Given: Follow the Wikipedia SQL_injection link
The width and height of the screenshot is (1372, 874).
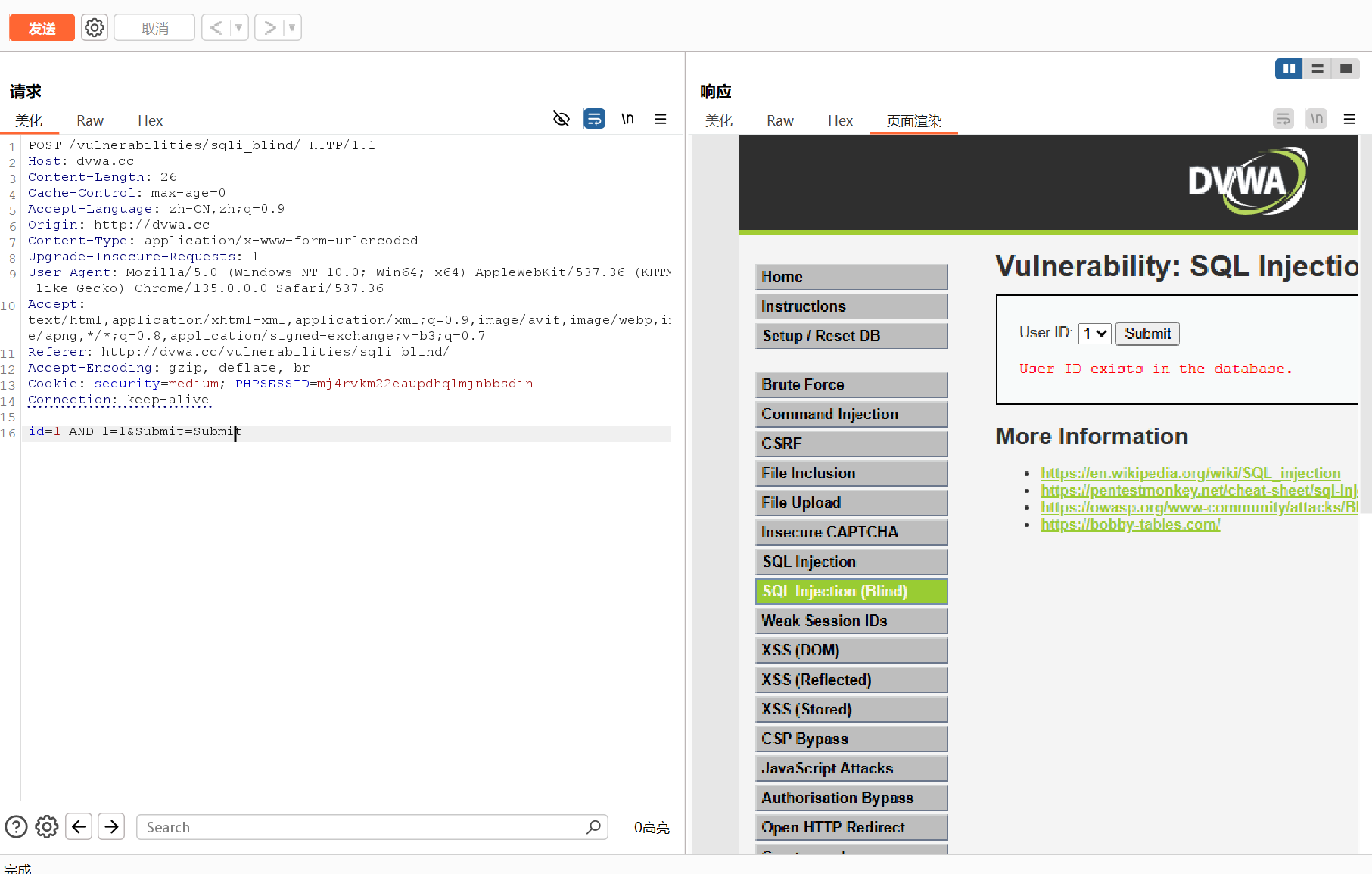Looking at the screenshot, I should click(x=1190, y=473).
